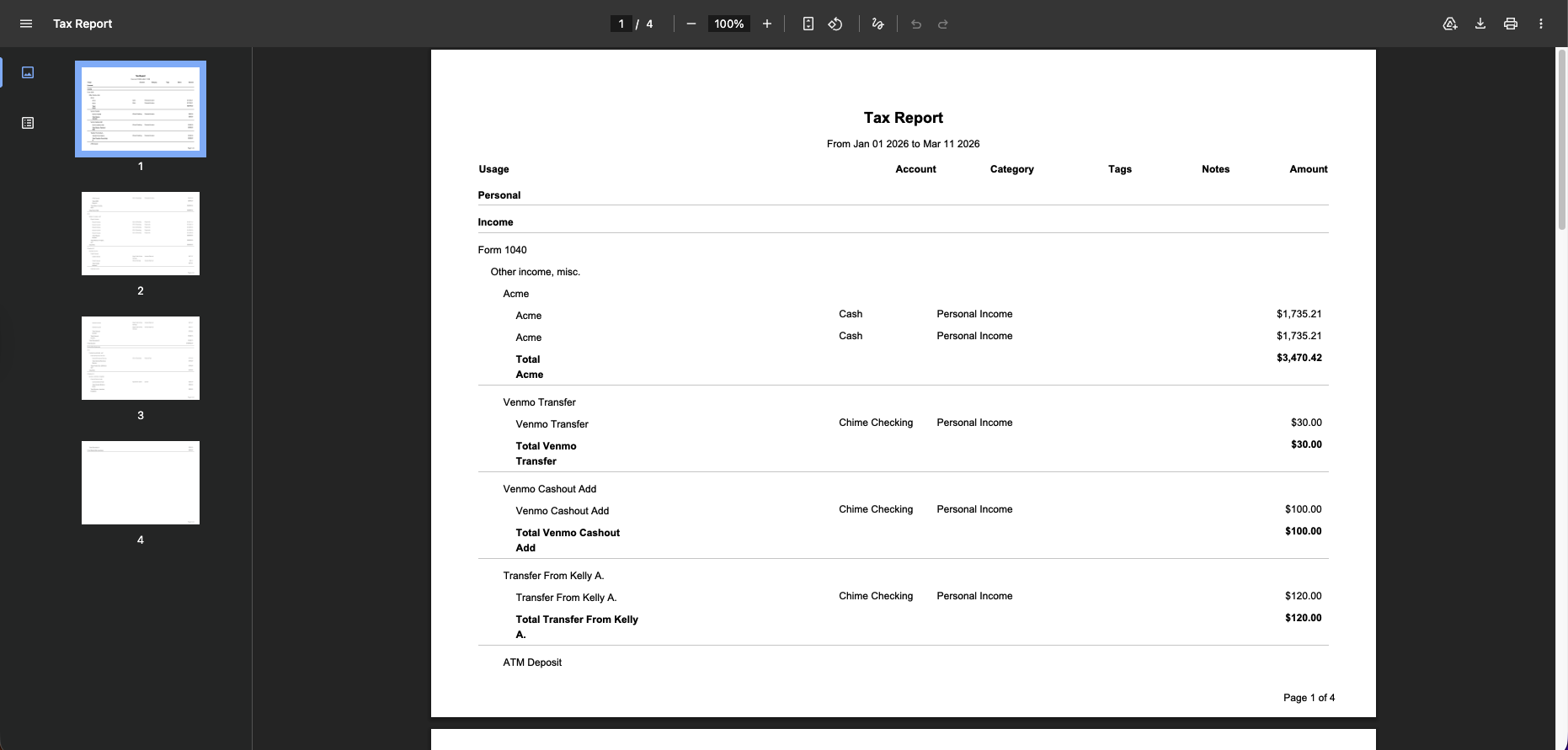Select the page 2 thumbnail

pos(141,233)
